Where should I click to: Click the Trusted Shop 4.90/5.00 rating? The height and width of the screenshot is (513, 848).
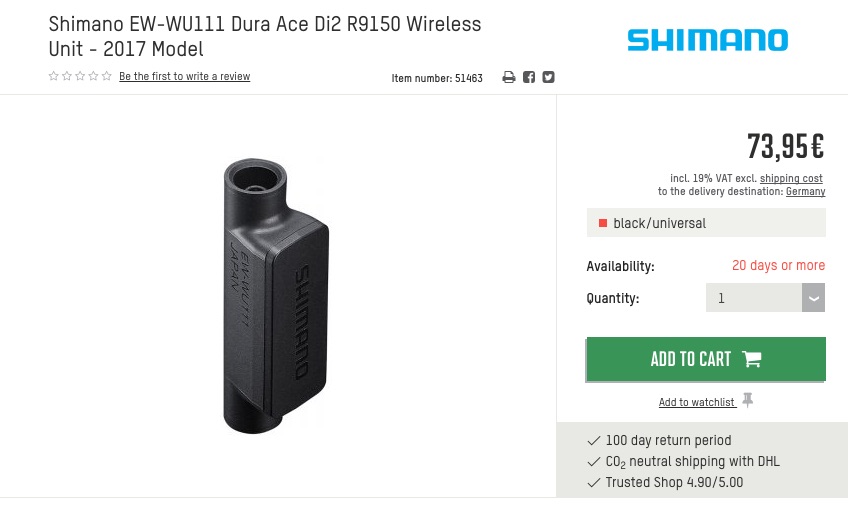pyautogui.click(x=674, y=482)
